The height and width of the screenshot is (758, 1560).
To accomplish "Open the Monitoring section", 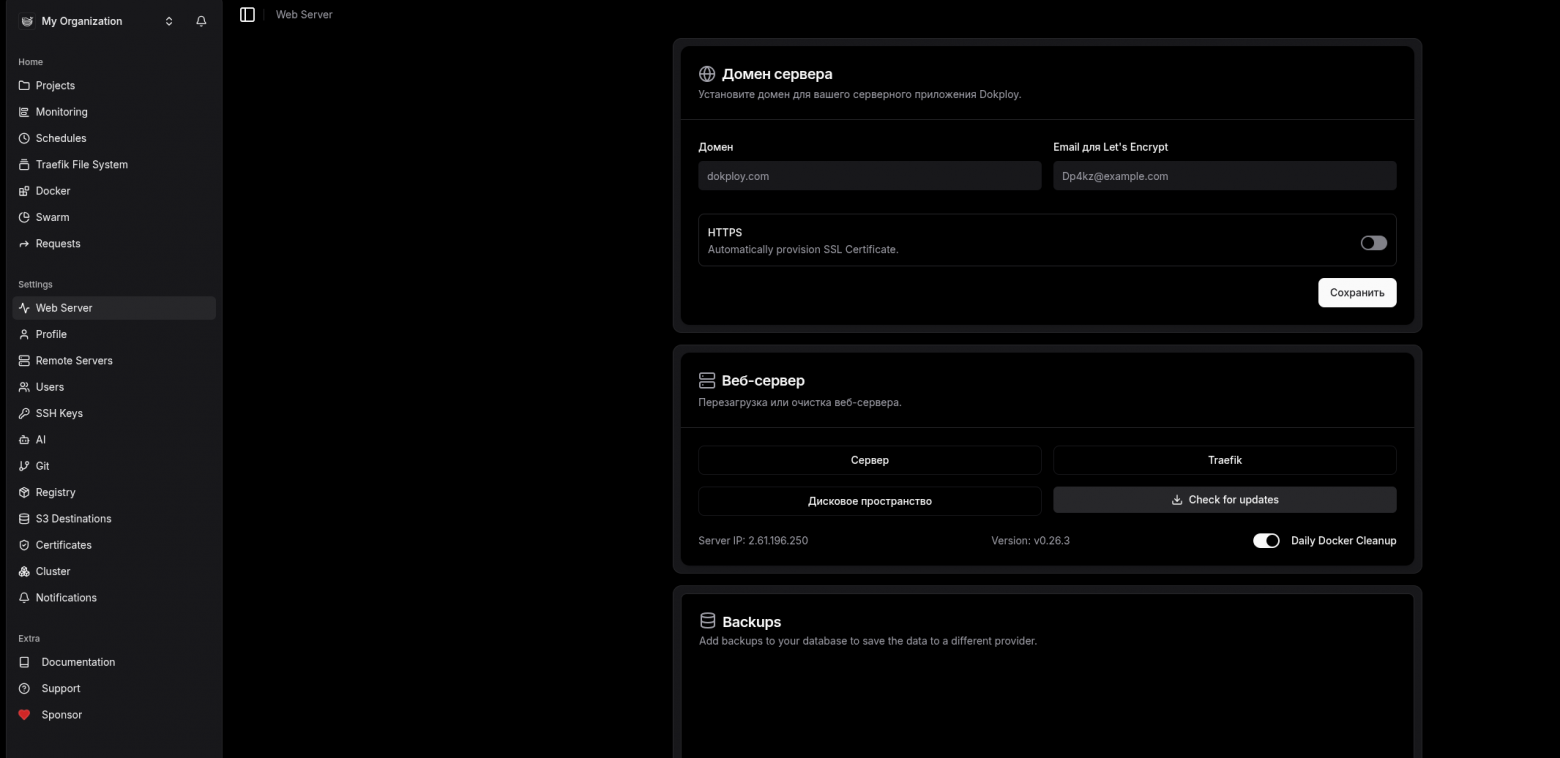I will [62, 112].
